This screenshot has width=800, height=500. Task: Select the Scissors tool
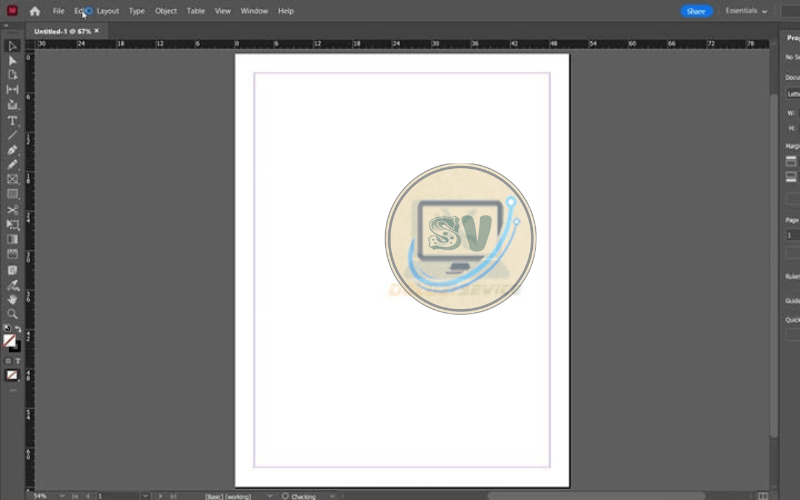tap(12, 210)
